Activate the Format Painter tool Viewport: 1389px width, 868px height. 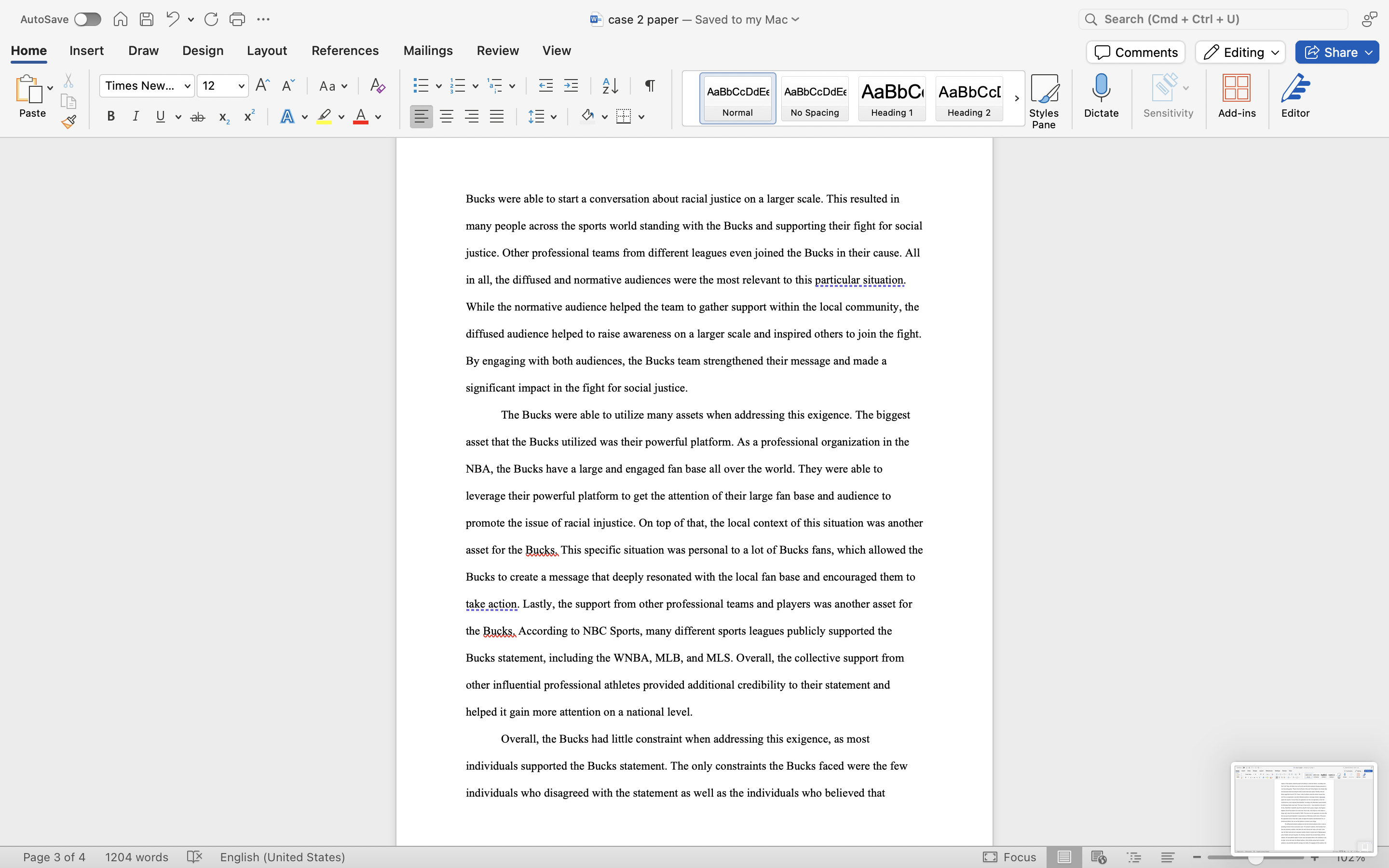click(x=69, y=121)
